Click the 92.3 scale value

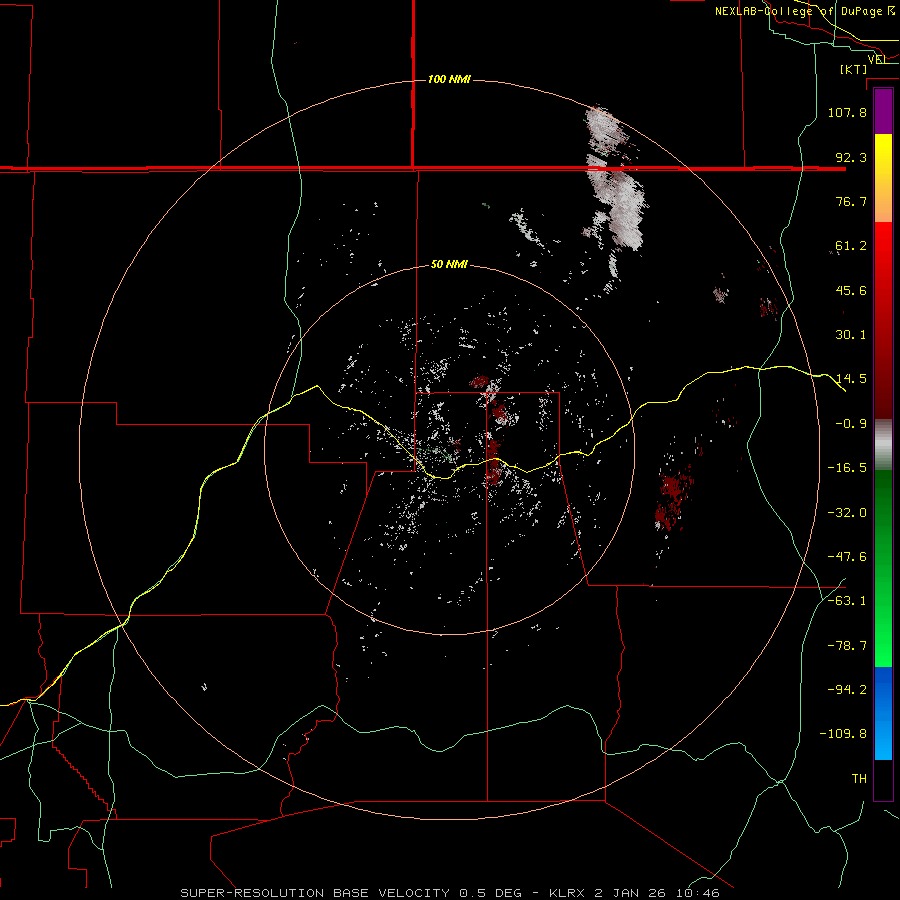(x=851, y=157)
